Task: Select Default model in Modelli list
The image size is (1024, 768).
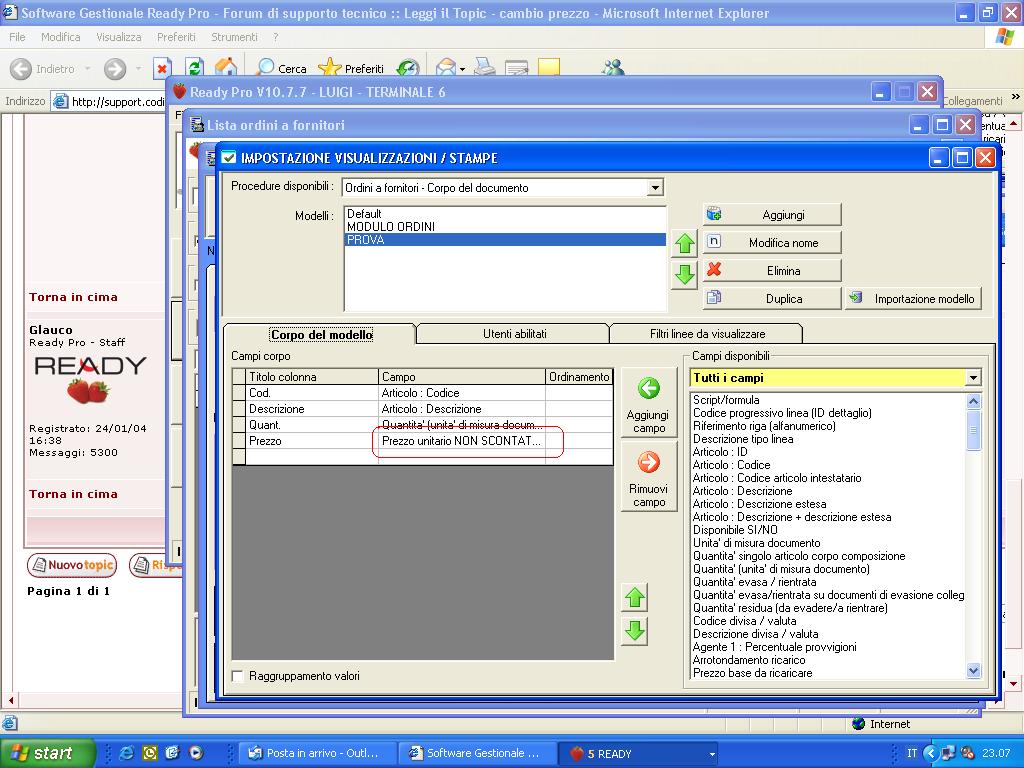Action: tap(505, 214)
